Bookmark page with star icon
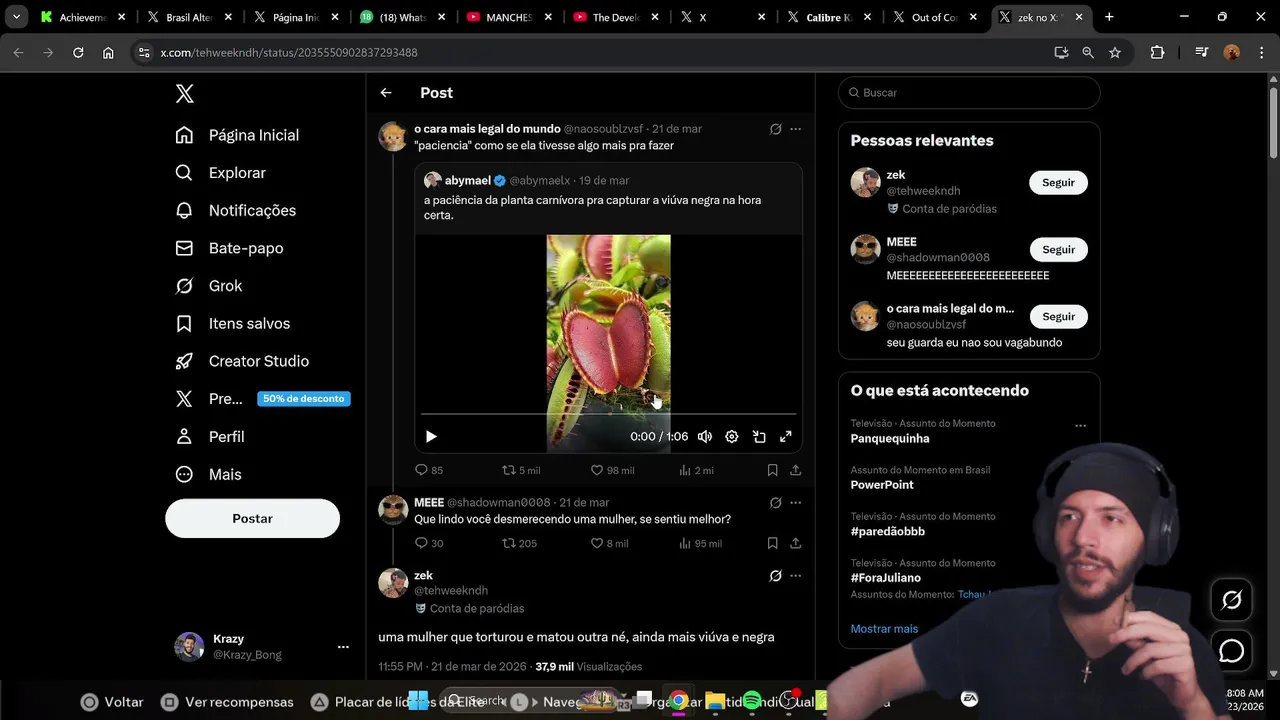 [1115, 53]
